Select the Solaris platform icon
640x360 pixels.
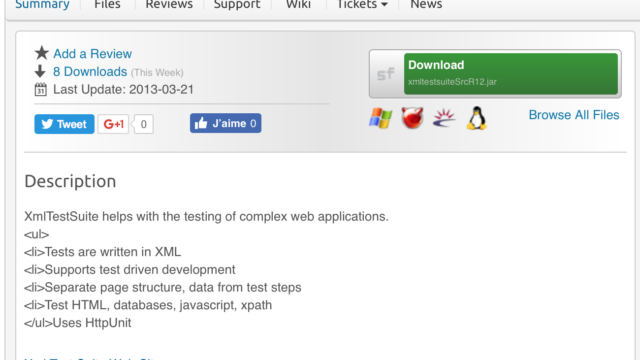pyautogui.click(x=444, y=118)
